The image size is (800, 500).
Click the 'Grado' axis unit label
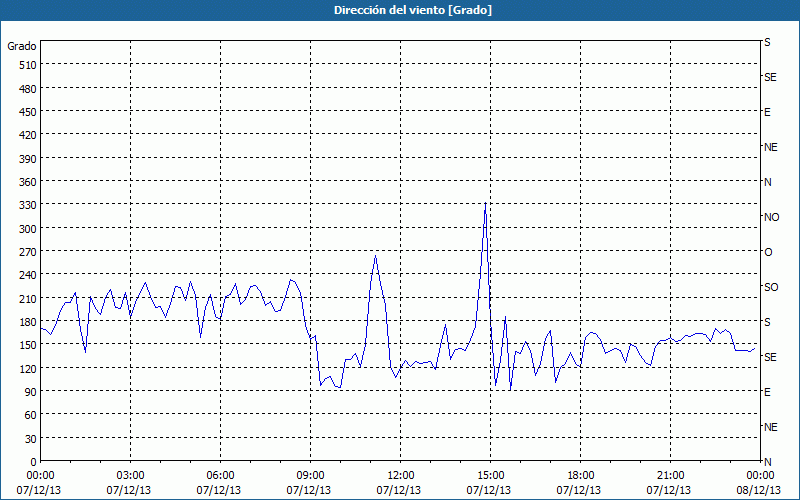coord(22,46)
